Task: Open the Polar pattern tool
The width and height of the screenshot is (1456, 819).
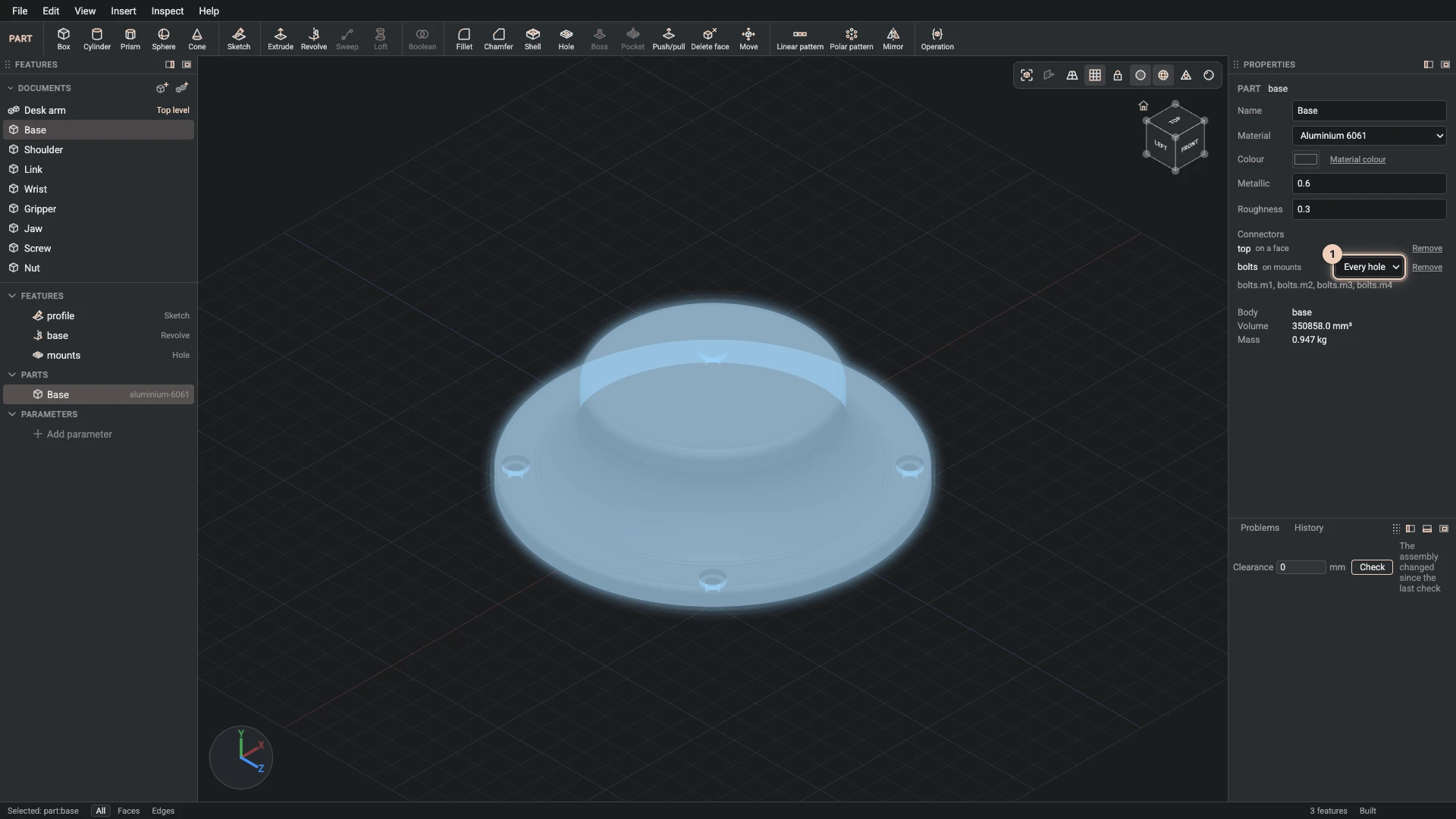Action: point(851,39)
